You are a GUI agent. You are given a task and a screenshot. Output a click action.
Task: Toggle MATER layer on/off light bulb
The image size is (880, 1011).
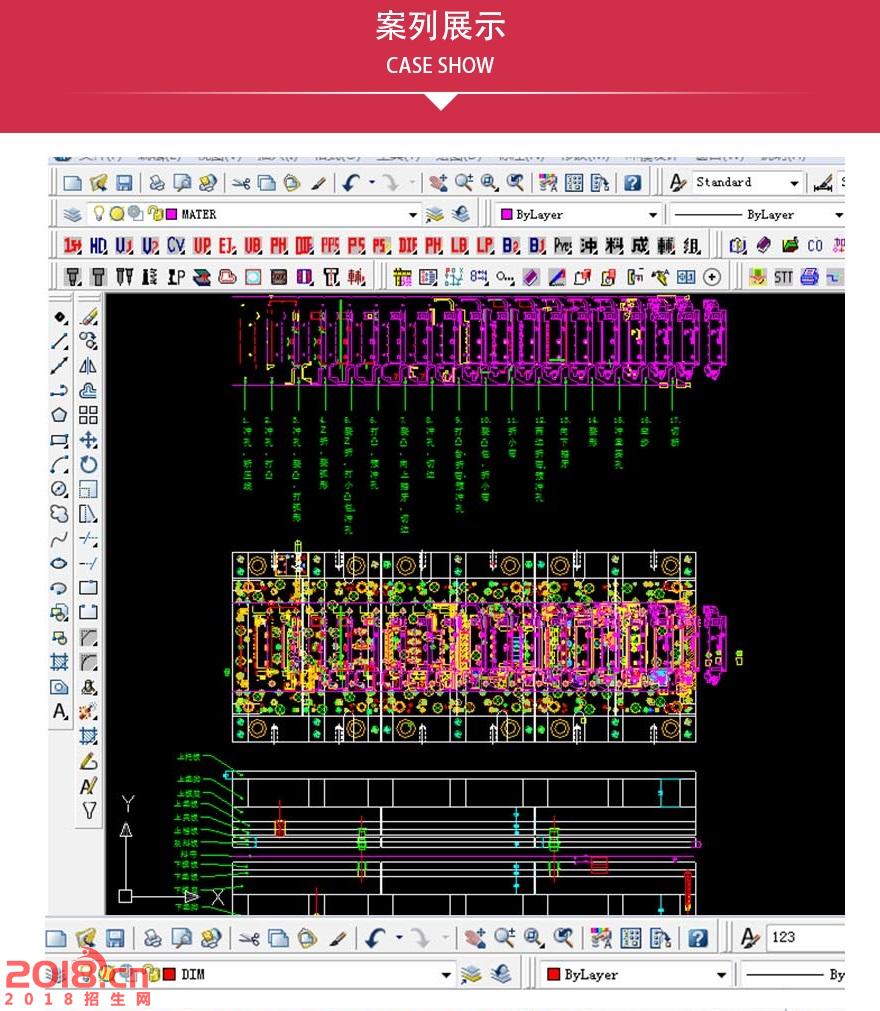coord(99,213)
